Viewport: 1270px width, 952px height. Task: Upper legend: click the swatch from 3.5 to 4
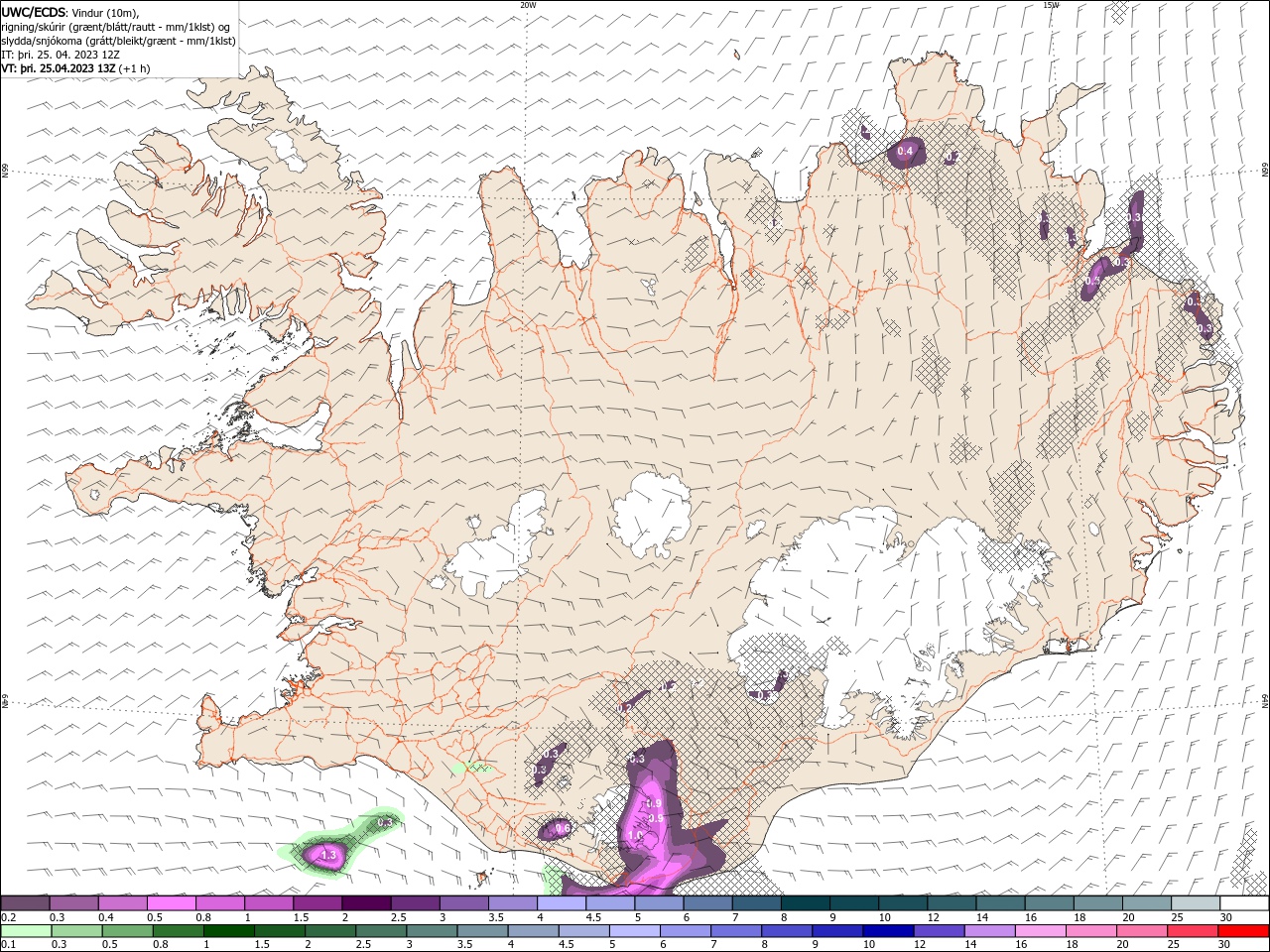(512, 903)
